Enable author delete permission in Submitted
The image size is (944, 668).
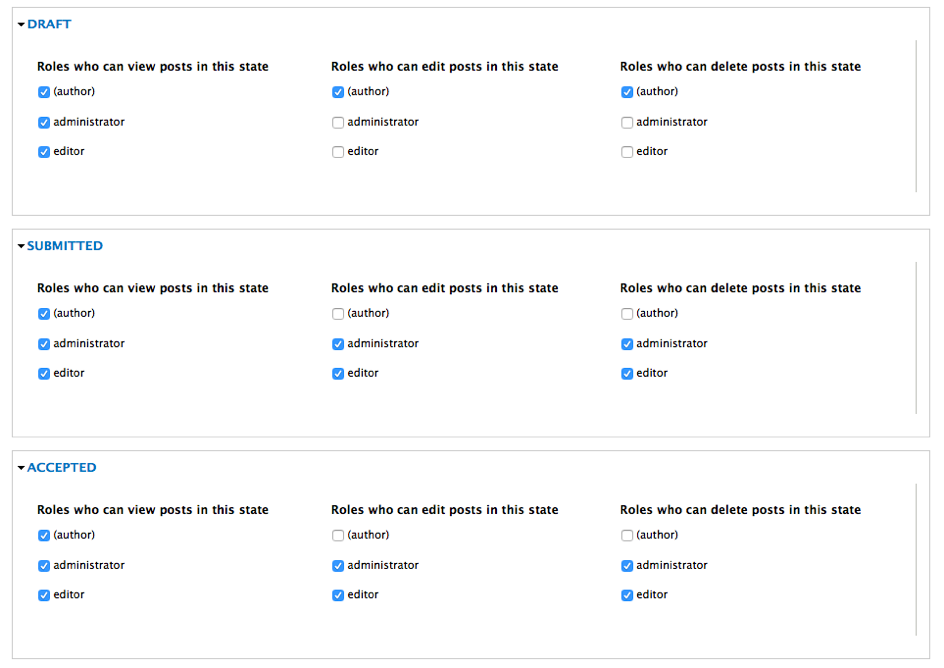(627, 314)
